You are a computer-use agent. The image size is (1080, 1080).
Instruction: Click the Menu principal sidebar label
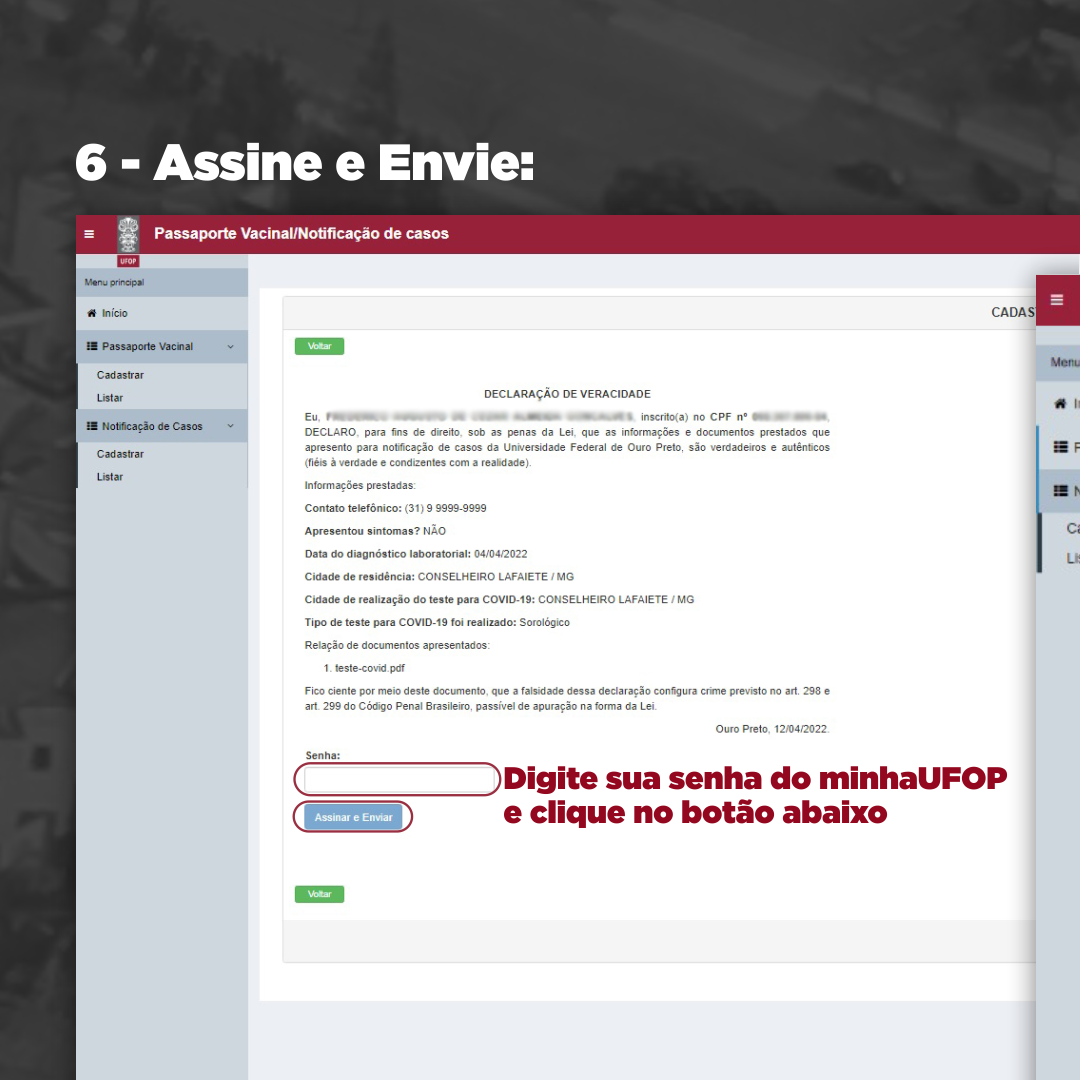(114, 282)
